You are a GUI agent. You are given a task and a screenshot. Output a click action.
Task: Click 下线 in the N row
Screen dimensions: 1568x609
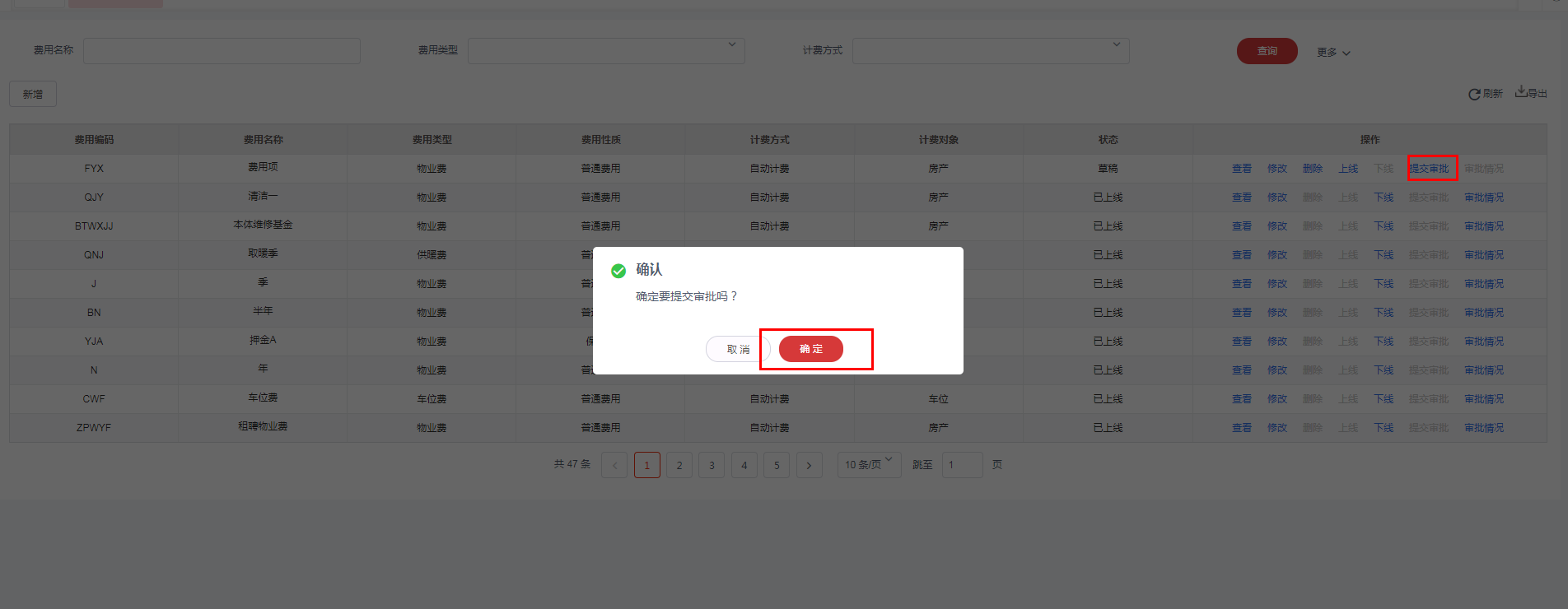coord(1384,370)
